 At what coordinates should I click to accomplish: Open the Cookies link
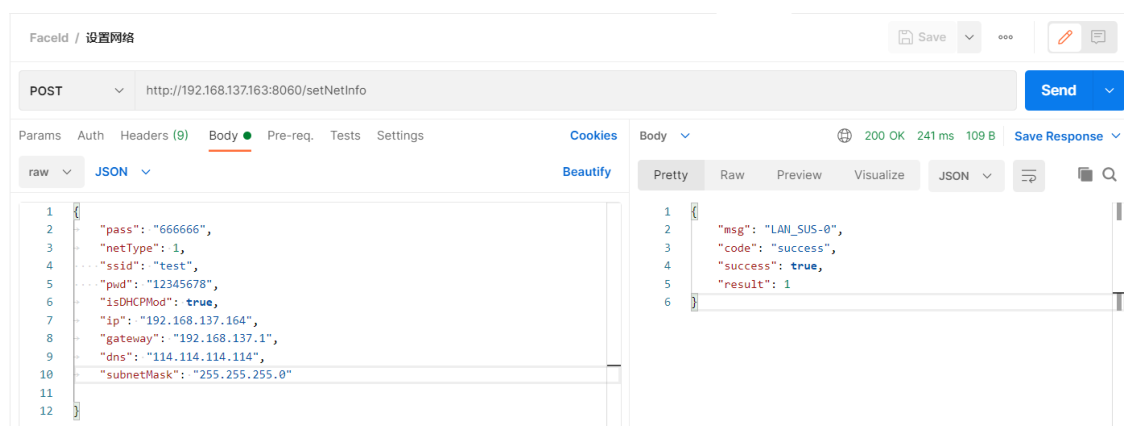(x=593, y=136)
